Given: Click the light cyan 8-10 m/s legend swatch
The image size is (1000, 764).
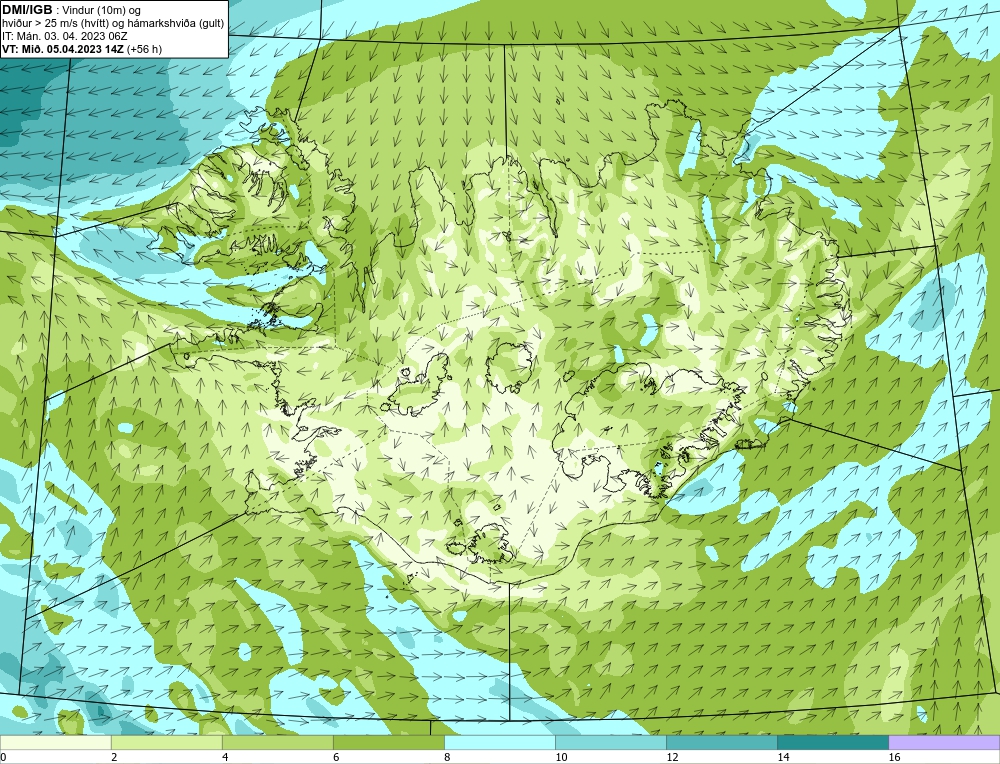Looking at the screenshot, I should click(x=500, y=742).
